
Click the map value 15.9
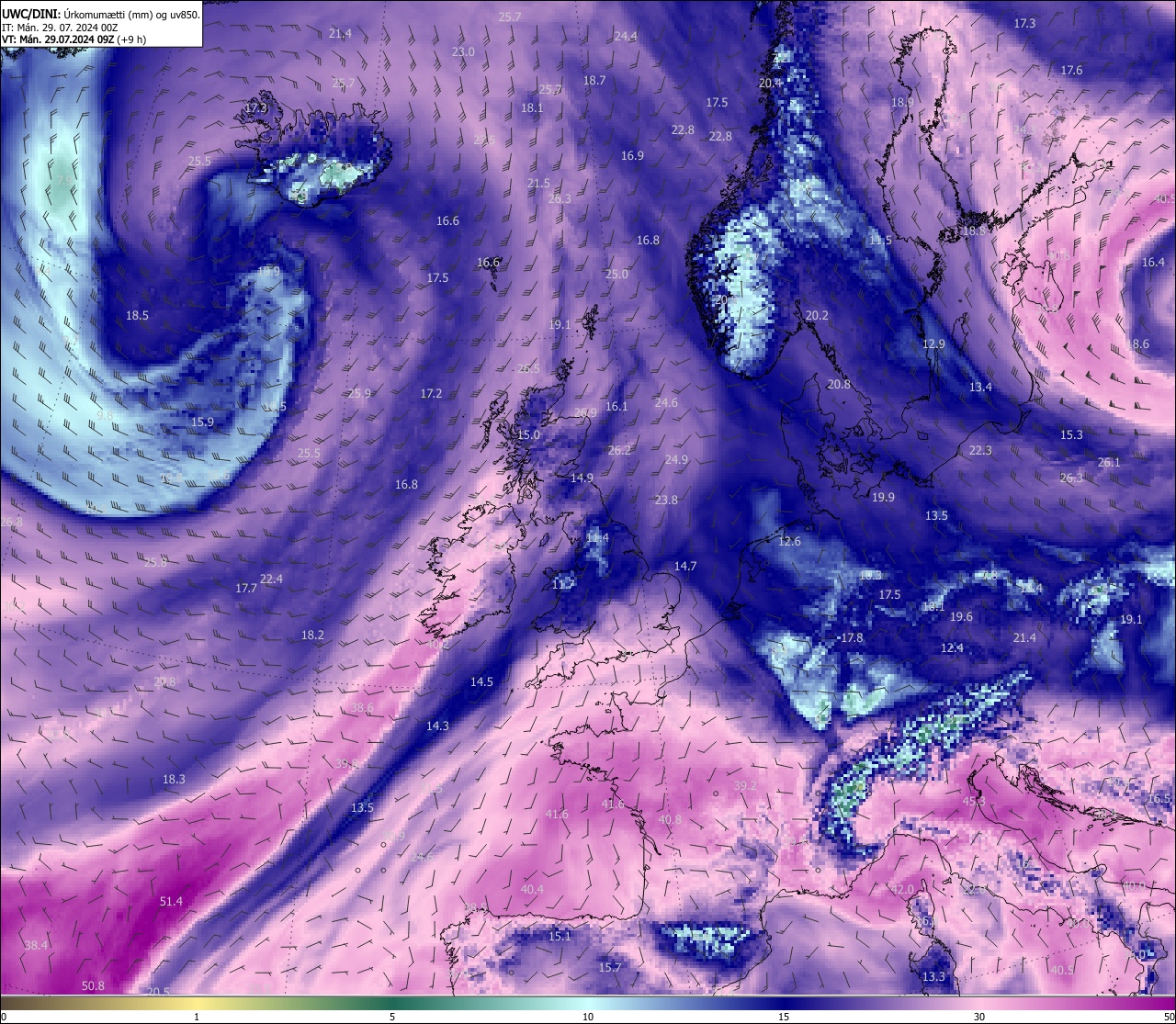point(202,422)
